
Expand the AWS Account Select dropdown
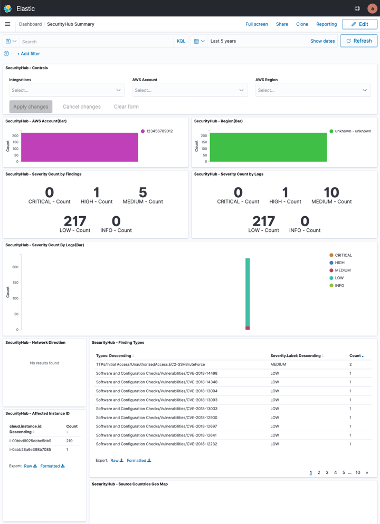(x=190, y=90)
